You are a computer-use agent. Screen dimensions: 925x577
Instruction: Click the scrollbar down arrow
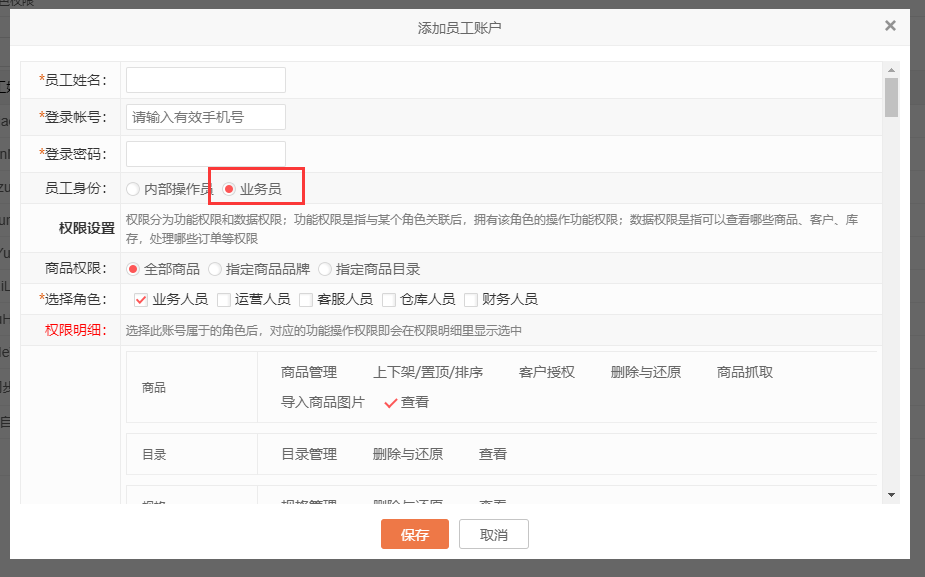[x=891, y=494]
